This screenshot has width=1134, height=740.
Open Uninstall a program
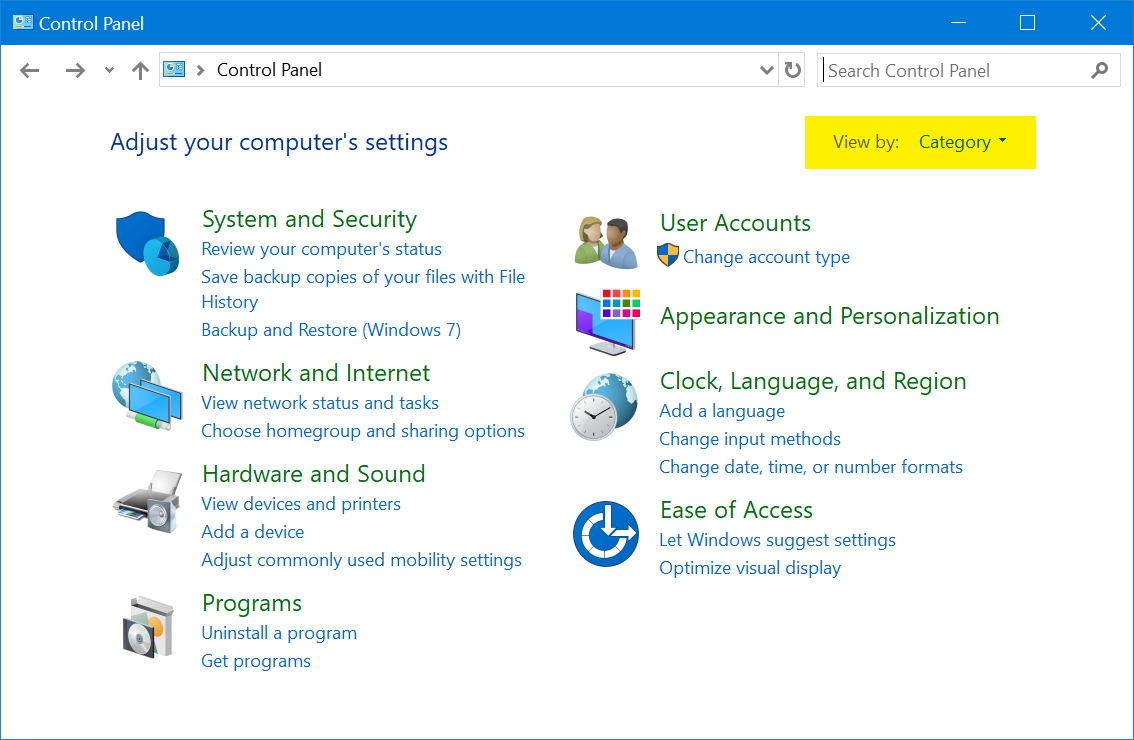pos(279,632)
